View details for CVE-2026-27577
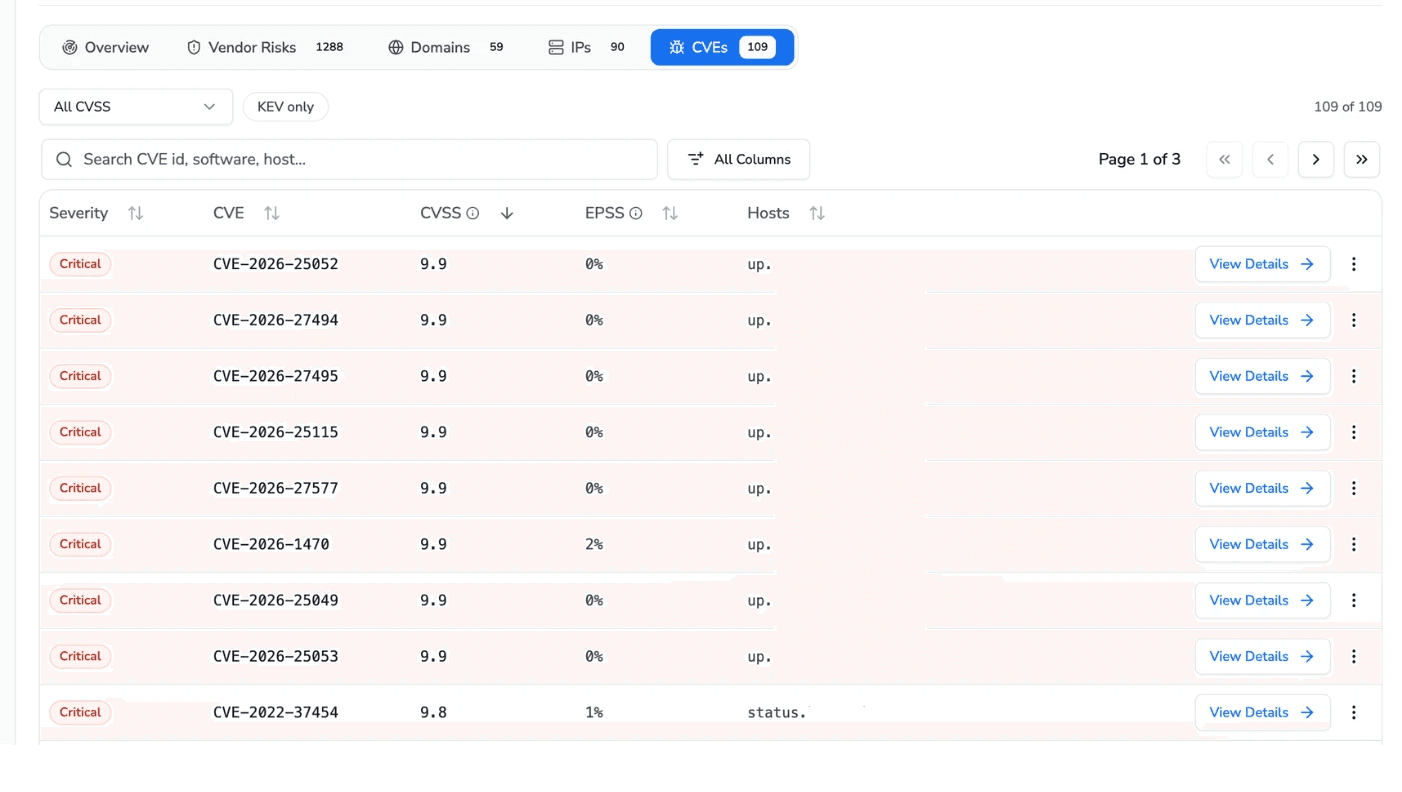1402x792 pixels. (x=1262, y=488)
